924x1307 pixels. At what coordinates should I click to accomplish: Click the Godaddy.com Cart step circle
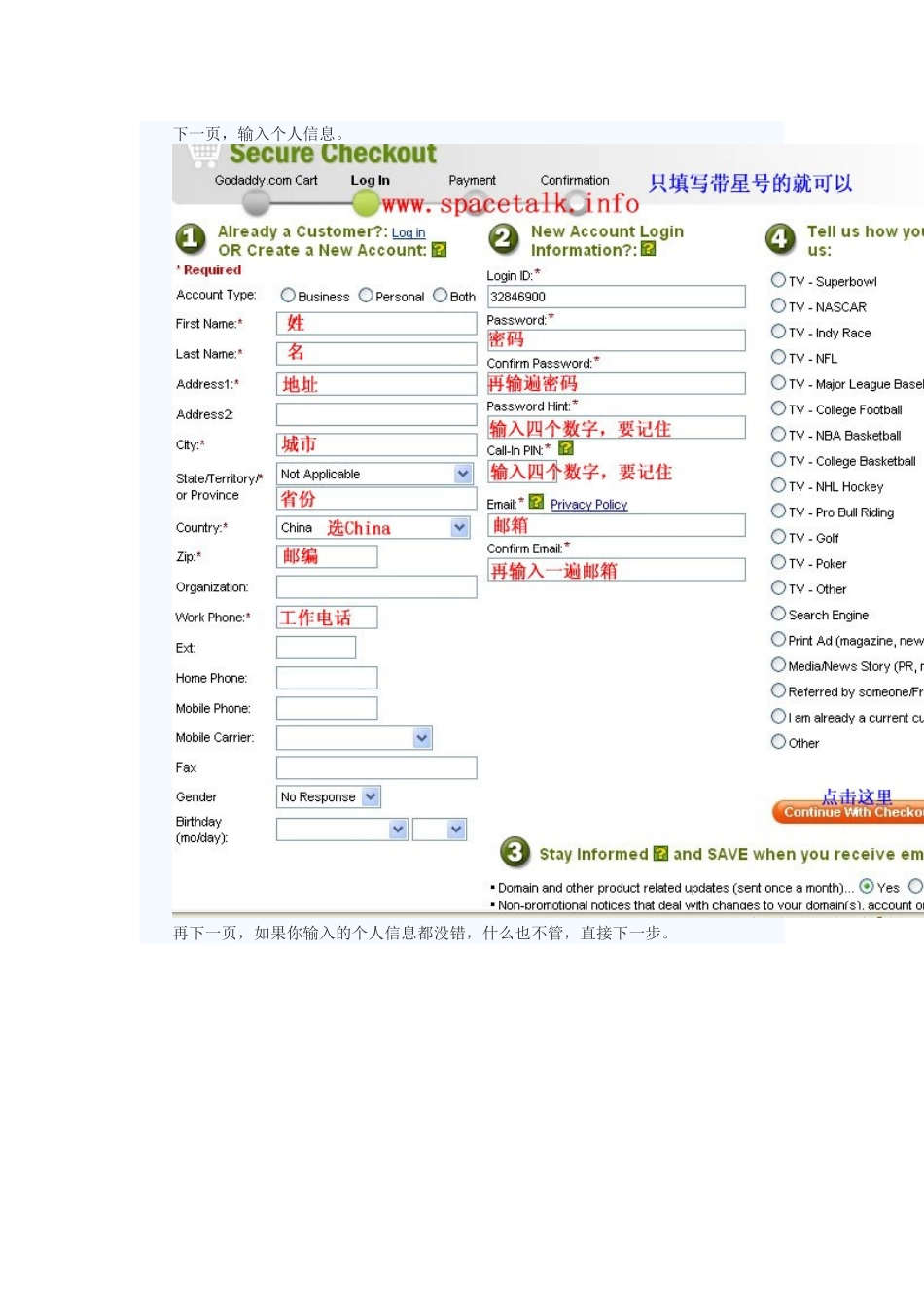tap(256, 202)
